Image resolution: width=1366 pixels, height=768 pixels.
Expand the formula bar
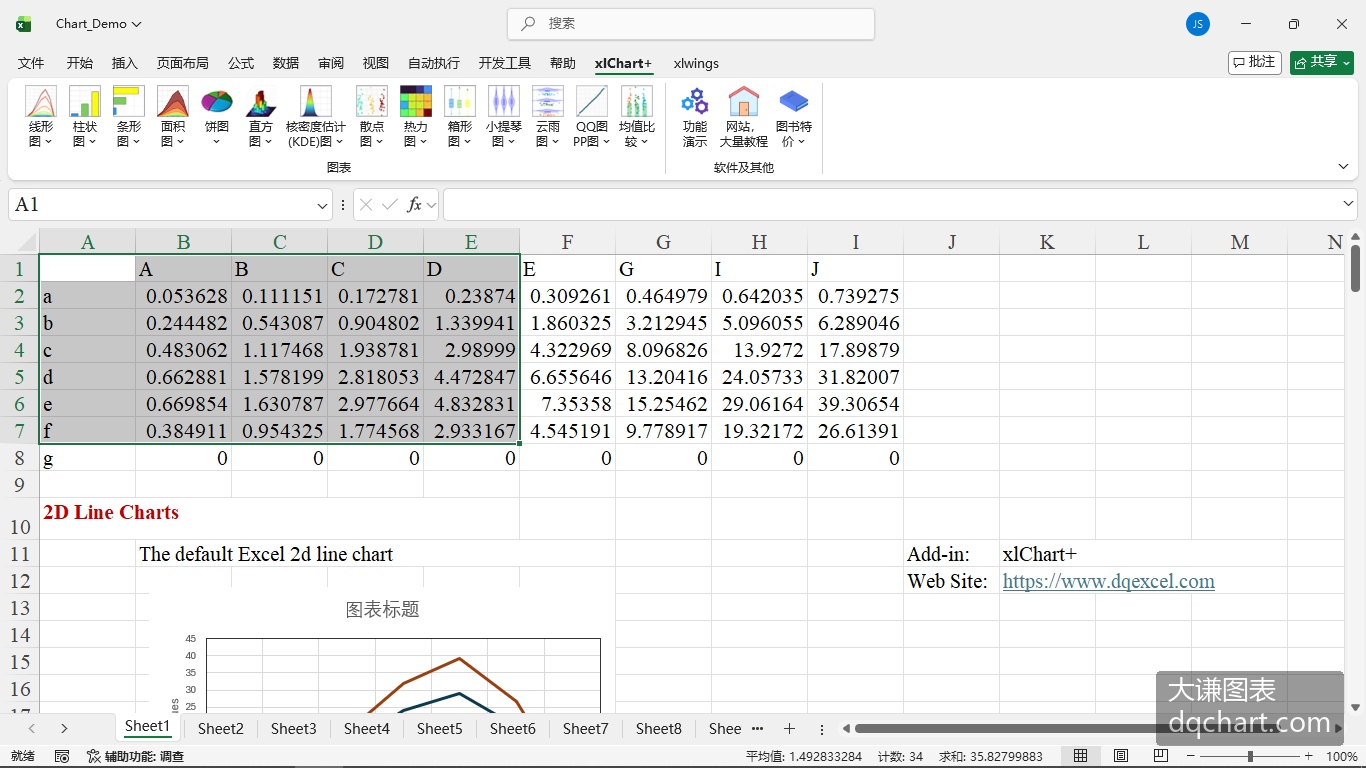pos(1348,204)
